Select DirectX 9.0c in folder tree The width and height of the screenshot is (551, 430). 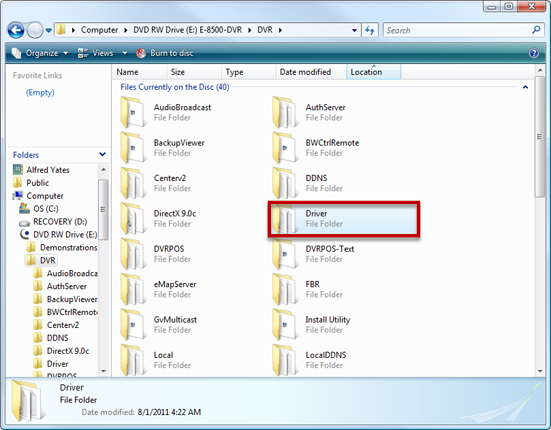pyautogui.click(x=61, y=351)
